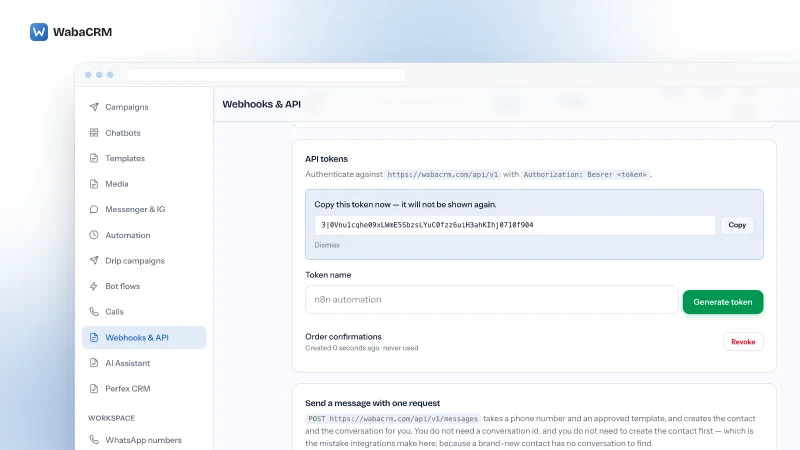Click the Webhooks & API document icon

[x=94, y=338]
